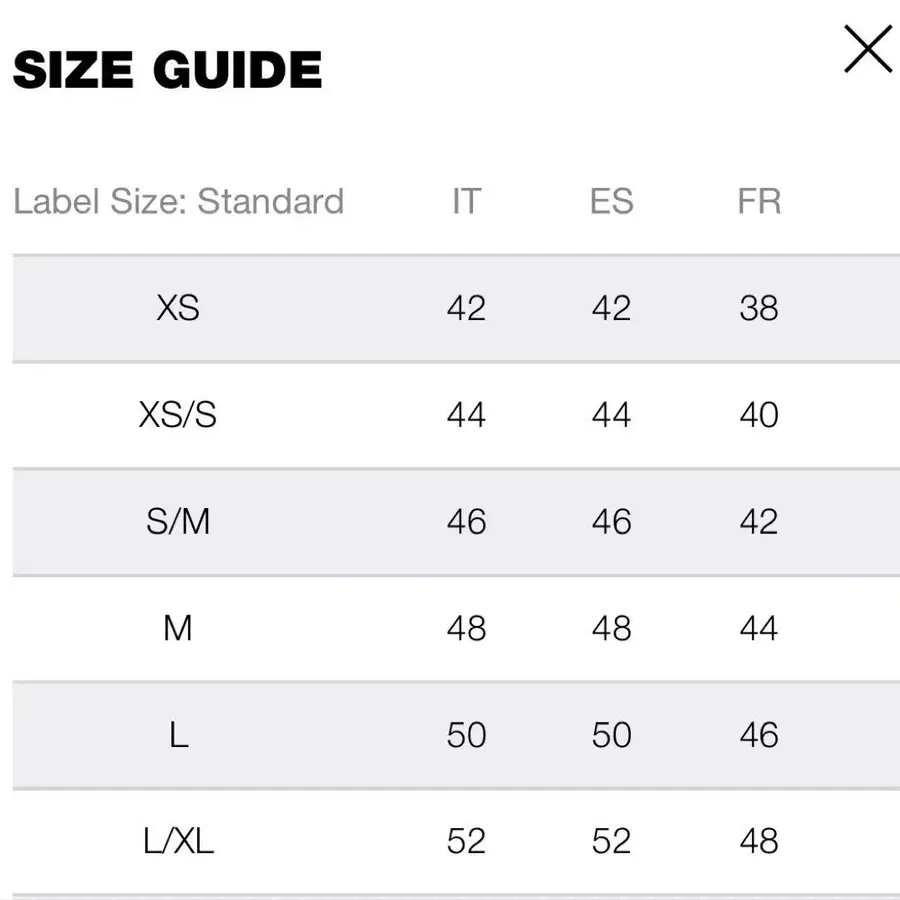900x900 pixels.
Task: Select the XS size row label
Action: [x=178, y=308]
